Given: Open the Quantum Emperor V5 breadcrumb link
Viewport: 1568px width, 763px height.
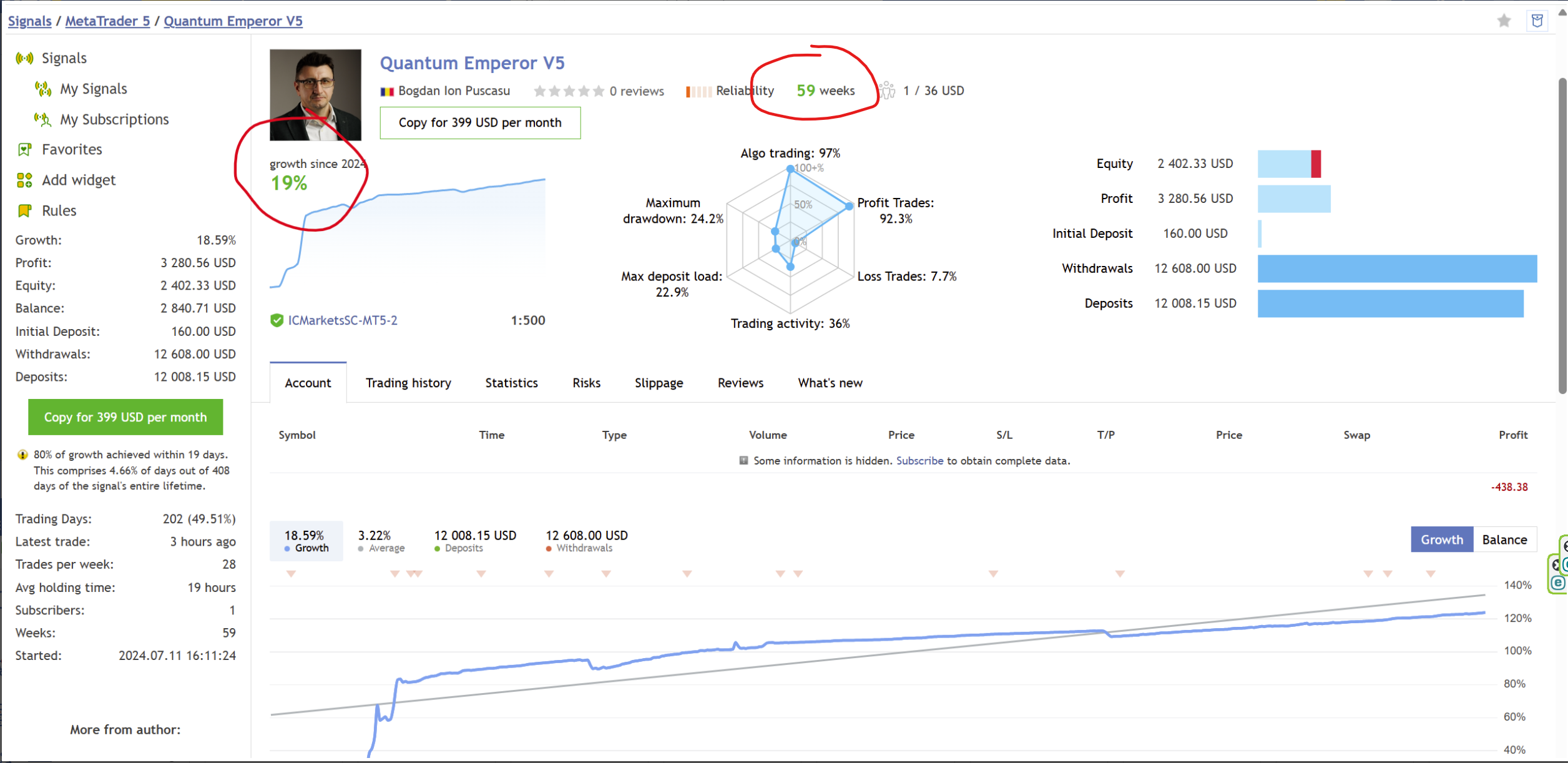Looking at the screenshot, I should pos(233,21).
